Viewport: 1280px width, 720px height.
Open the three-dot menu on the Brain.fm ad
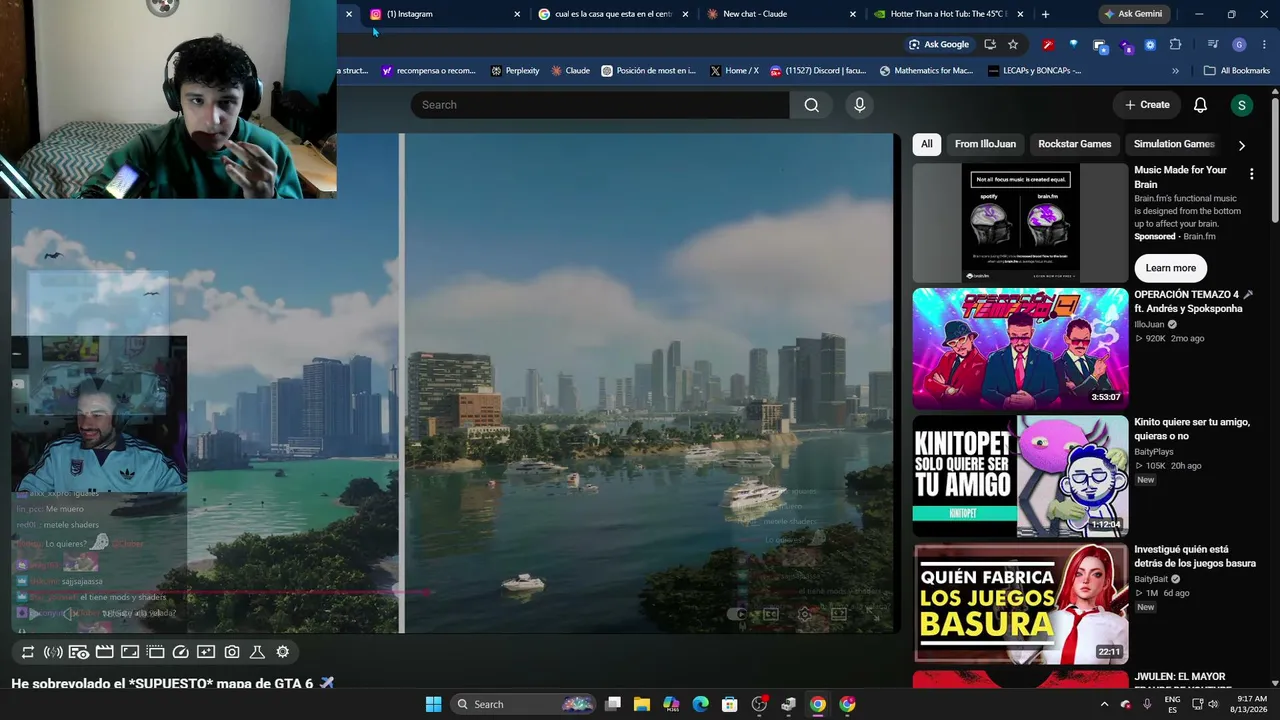(1251, 174)
